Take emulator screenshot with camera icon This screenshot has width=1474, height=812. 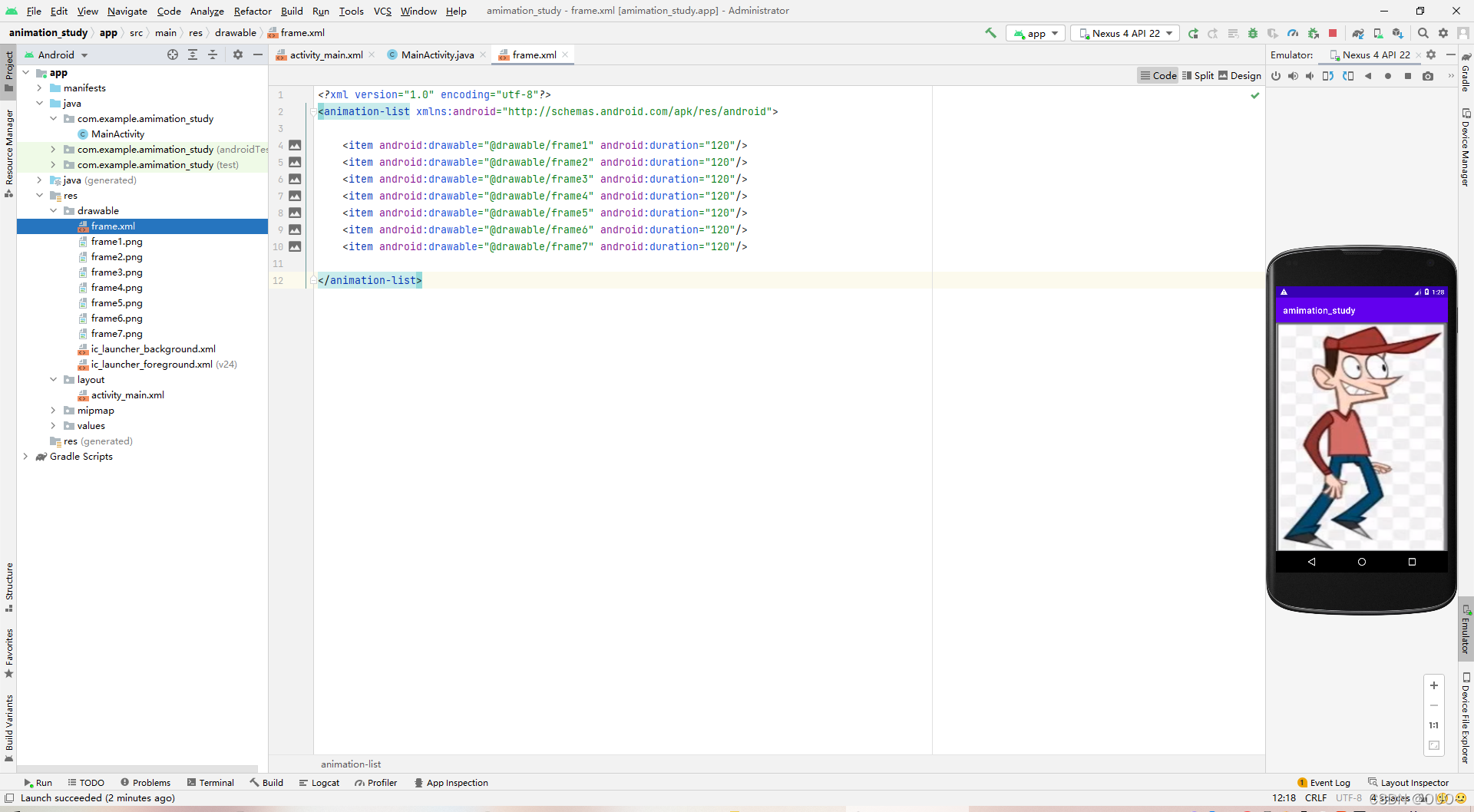(x=1428, y=76)
